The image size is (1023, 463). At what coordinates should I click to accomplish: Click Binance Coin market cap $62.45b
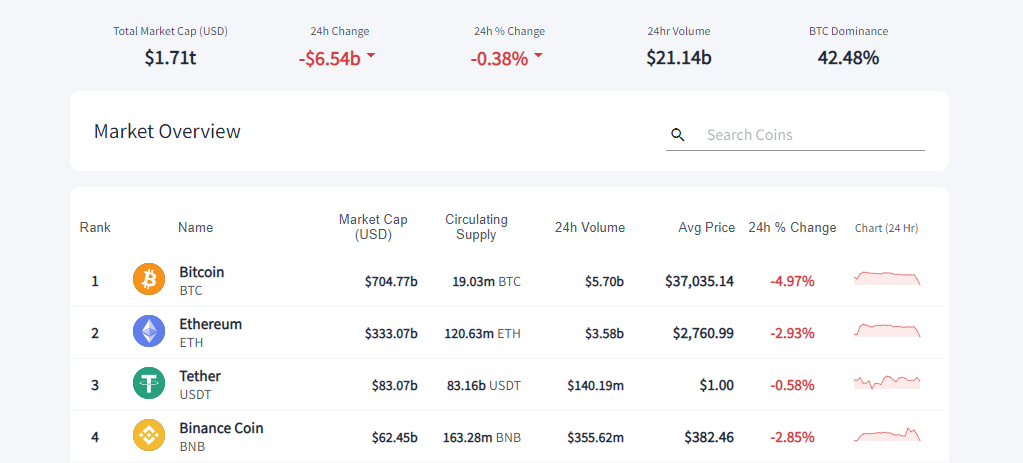pyautogui.click(x=395, y=438)
